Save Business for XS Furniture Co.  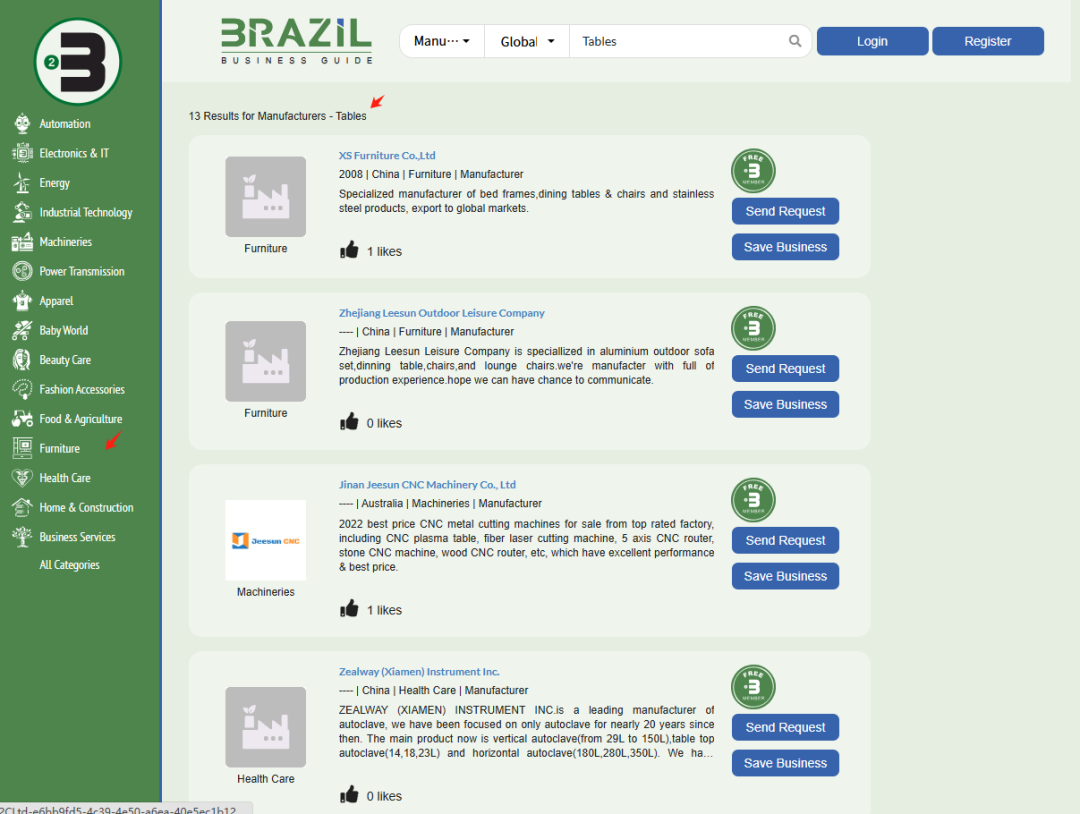785,247
